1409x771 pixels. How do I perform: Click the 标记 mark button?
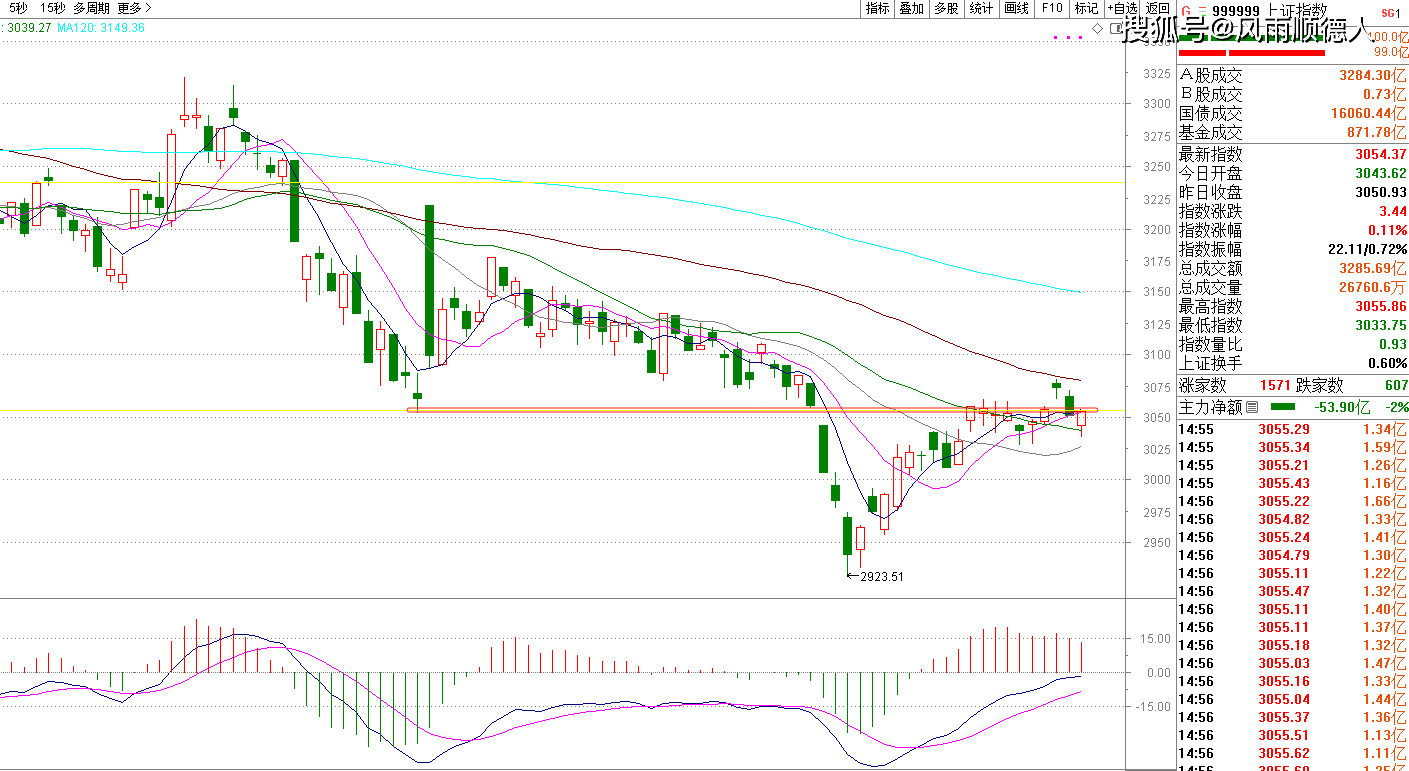pos(1086,8)
